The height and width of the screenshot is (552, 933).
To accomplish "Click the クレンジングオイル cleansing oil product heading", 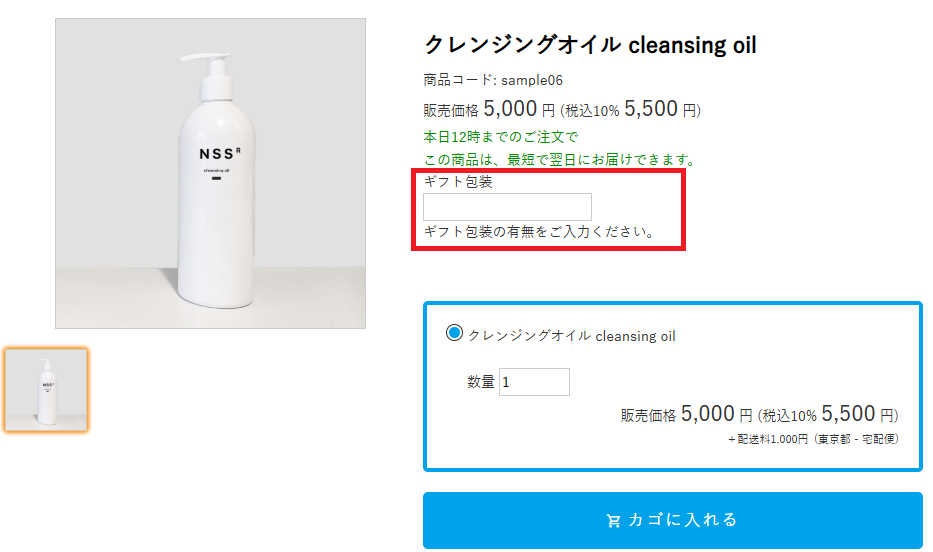I will 590,45.
